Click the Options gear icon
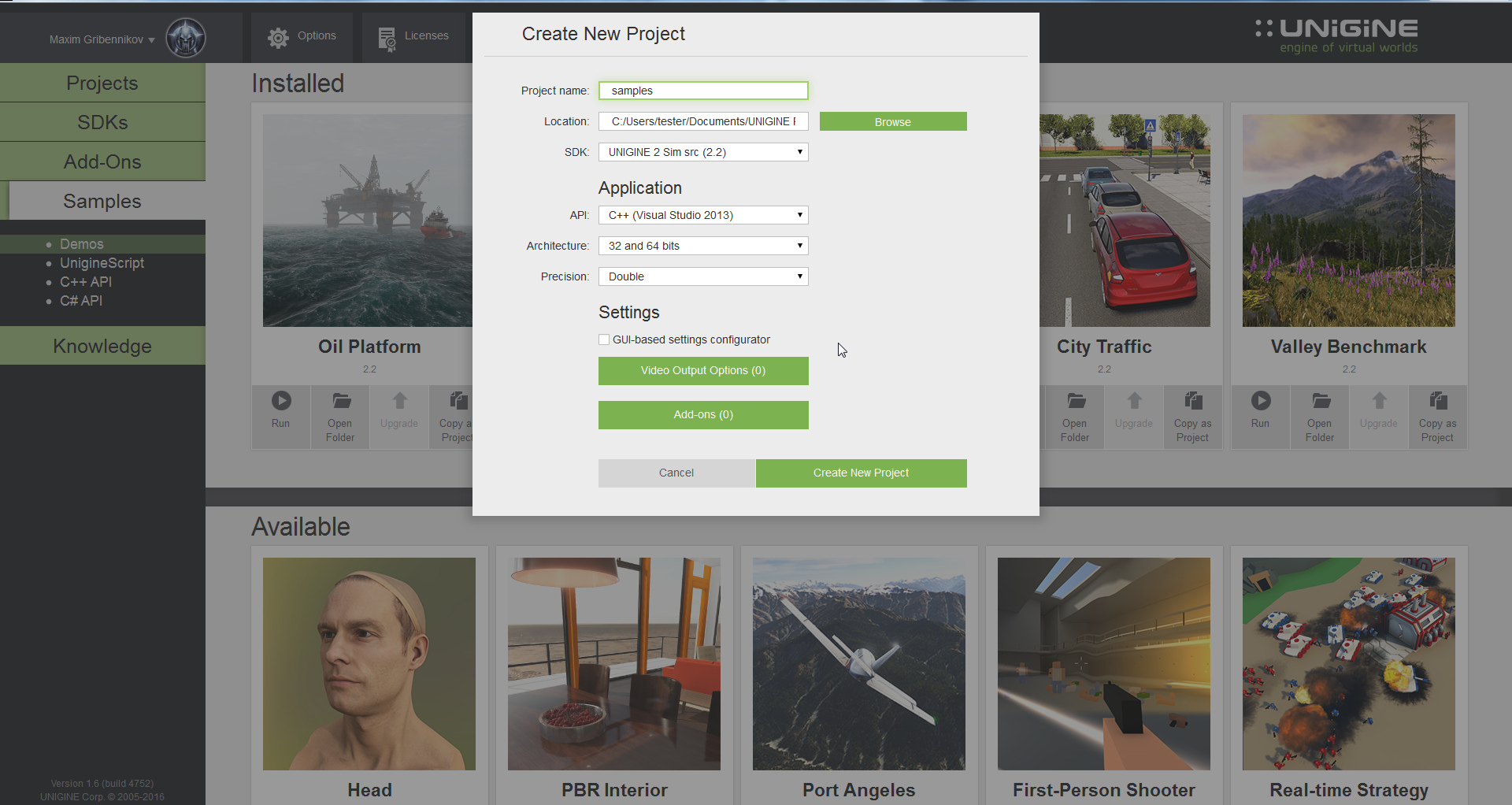This screenshot has height=805, width=1512. pyautogui.click(x=278, y=38)
